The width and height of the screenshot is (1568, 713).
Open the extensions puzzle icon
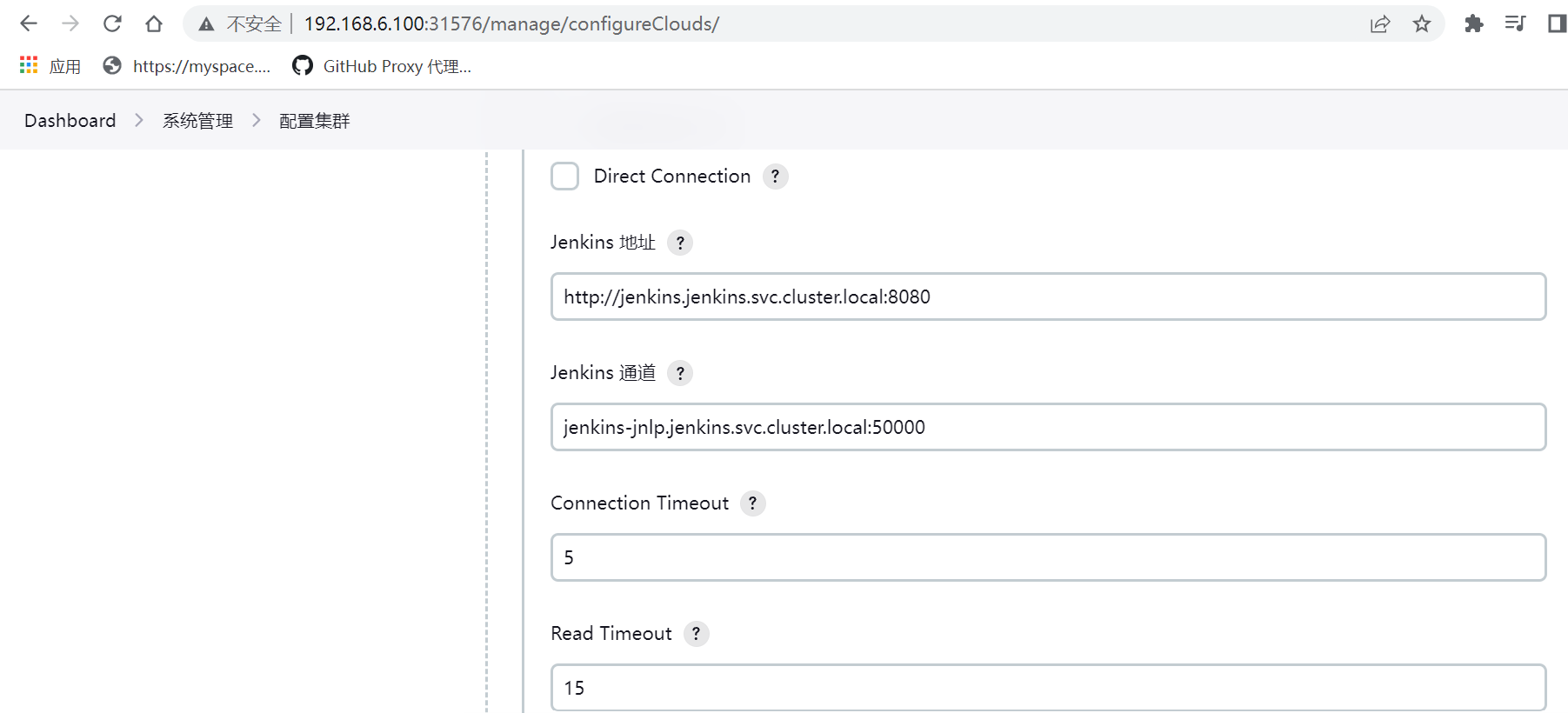coord(1473,23)
